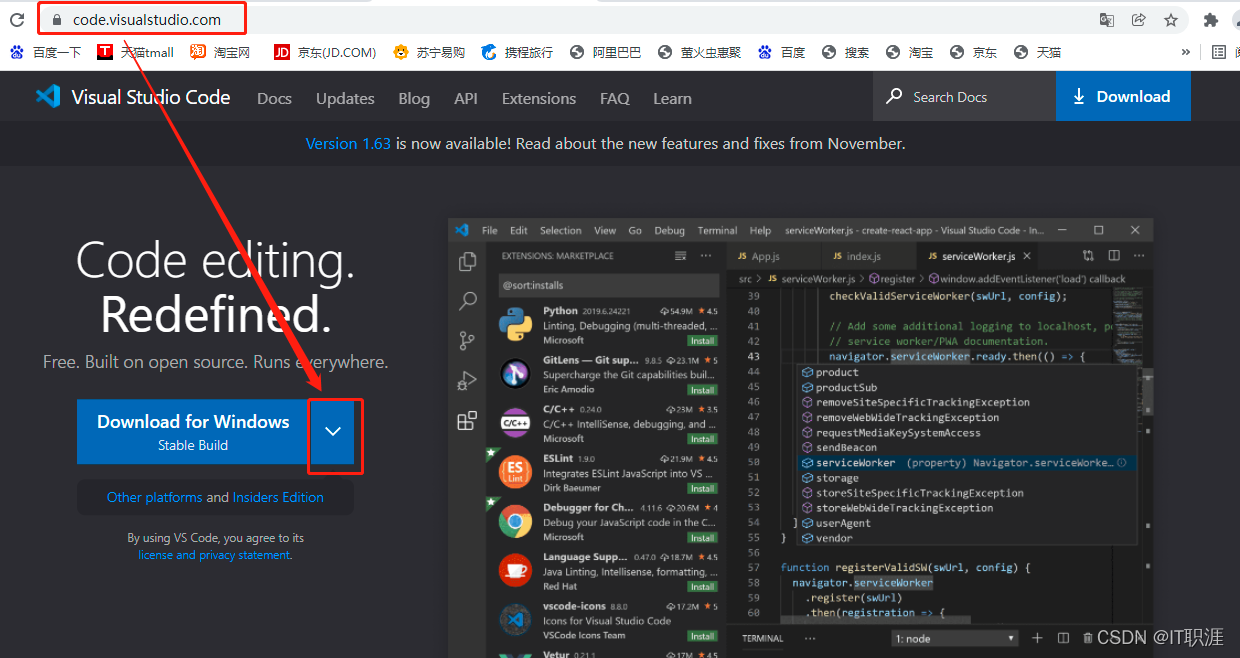The height and width of the screenshot is (658, 1240).
Task: Open the Other platforms link
Action: (x=154, y=497)
